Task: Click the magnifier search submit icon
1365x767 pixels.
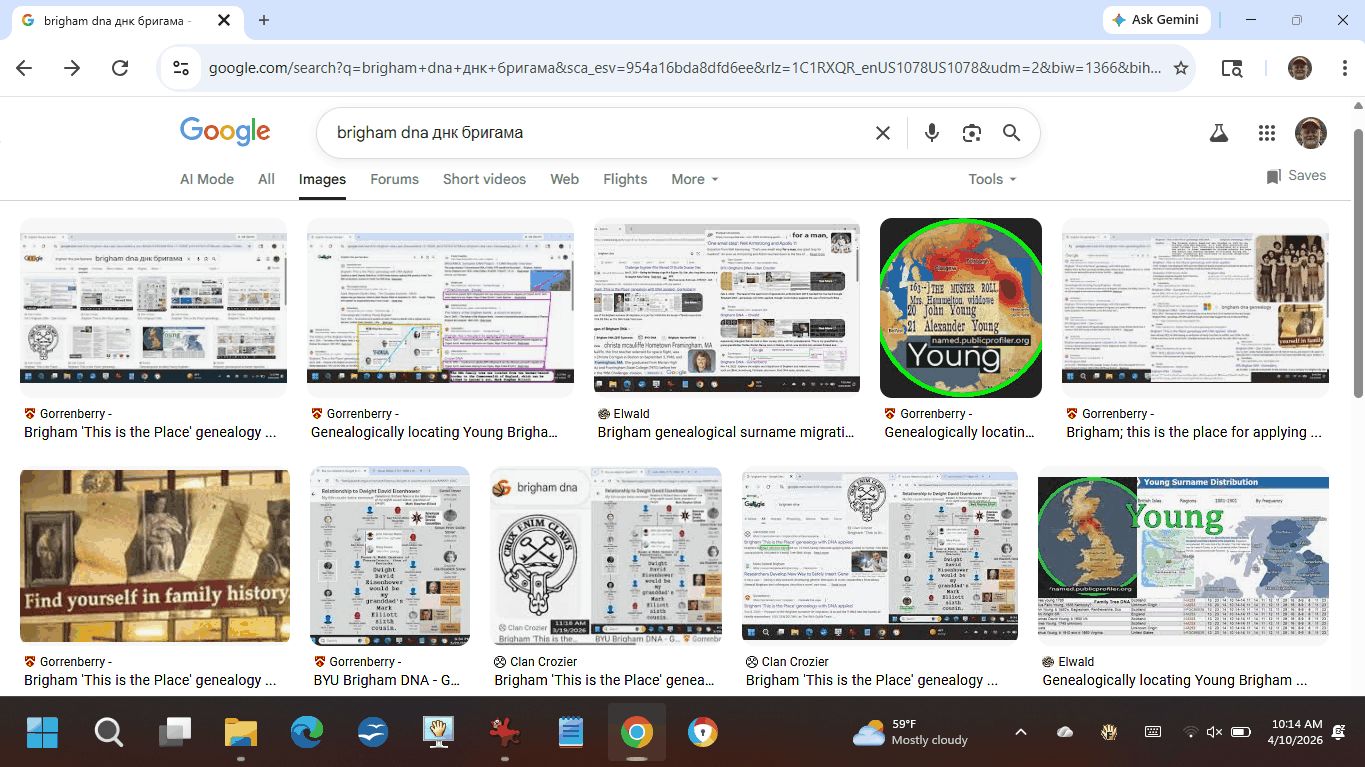Action: [1011, 133]
